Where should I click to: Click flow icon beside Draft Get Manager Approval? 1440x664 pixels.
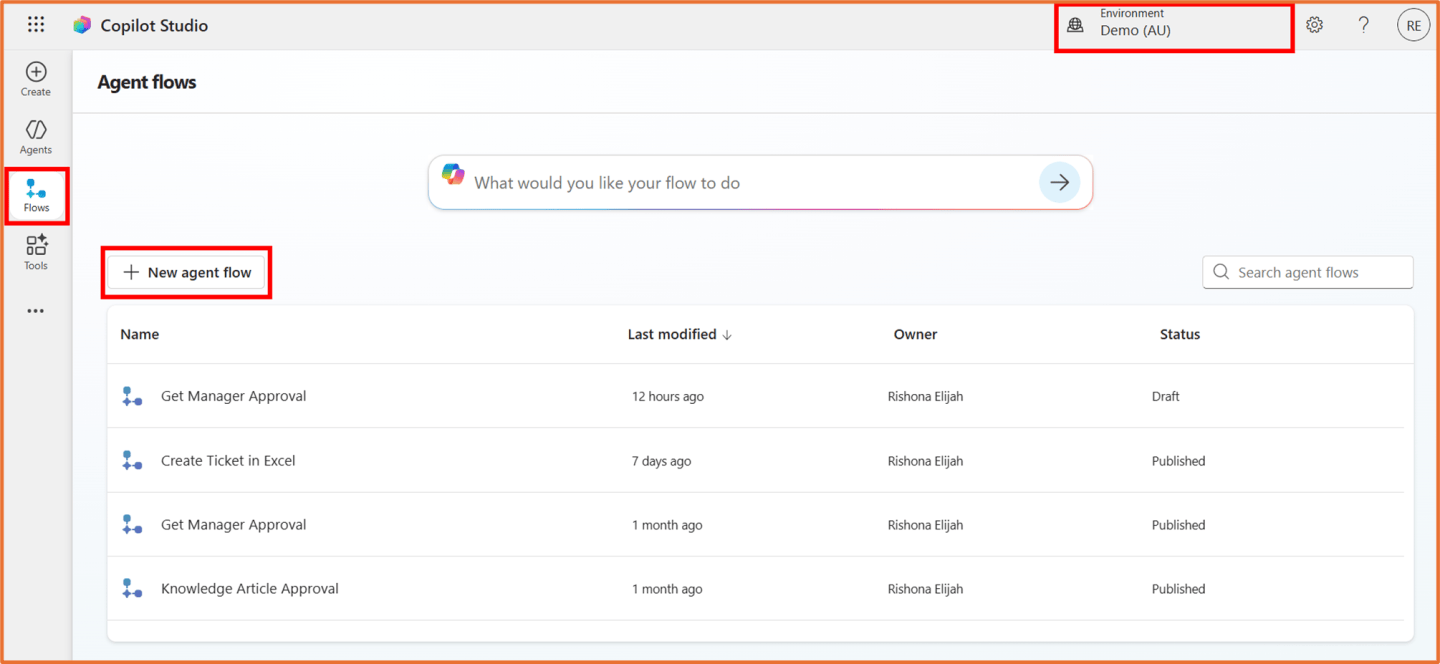[132, 396]
